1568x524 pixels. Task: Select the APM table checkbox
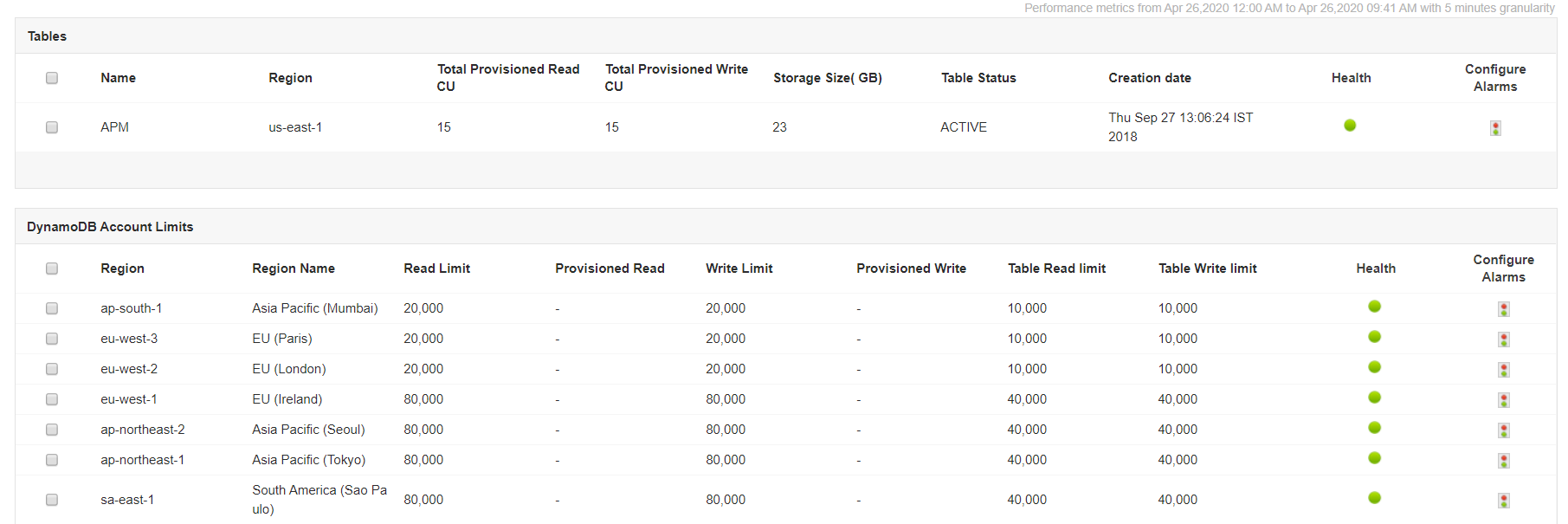[x=52, y=127]
